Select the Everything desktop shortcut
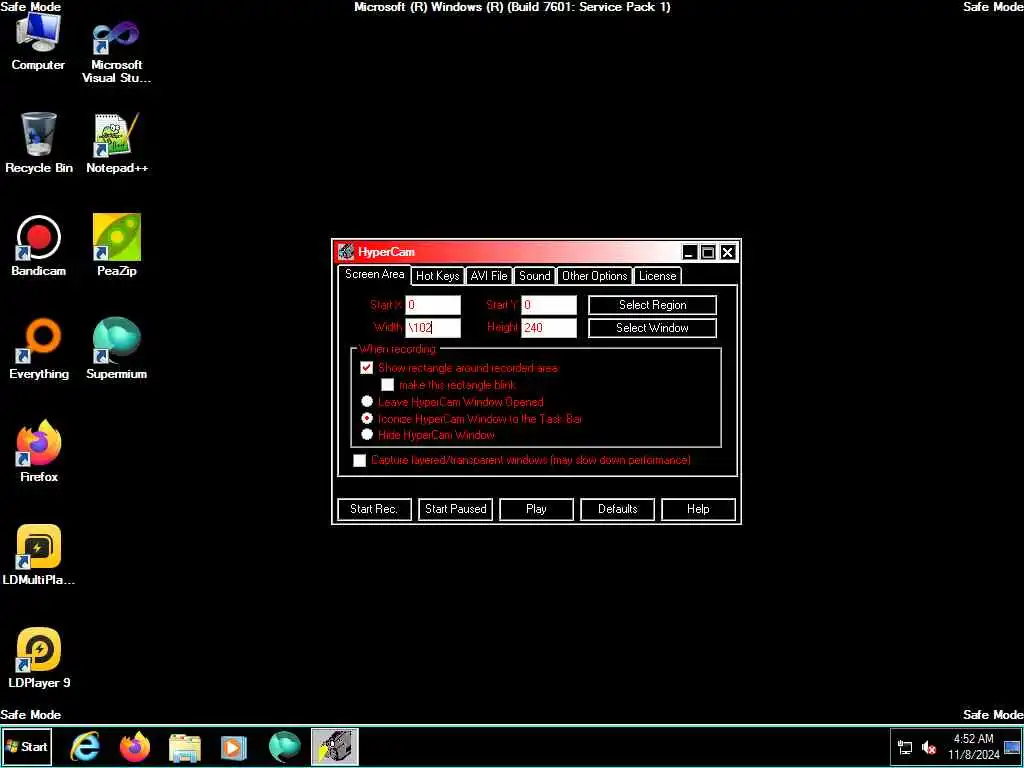1024x768 pixels. point(39,349)
